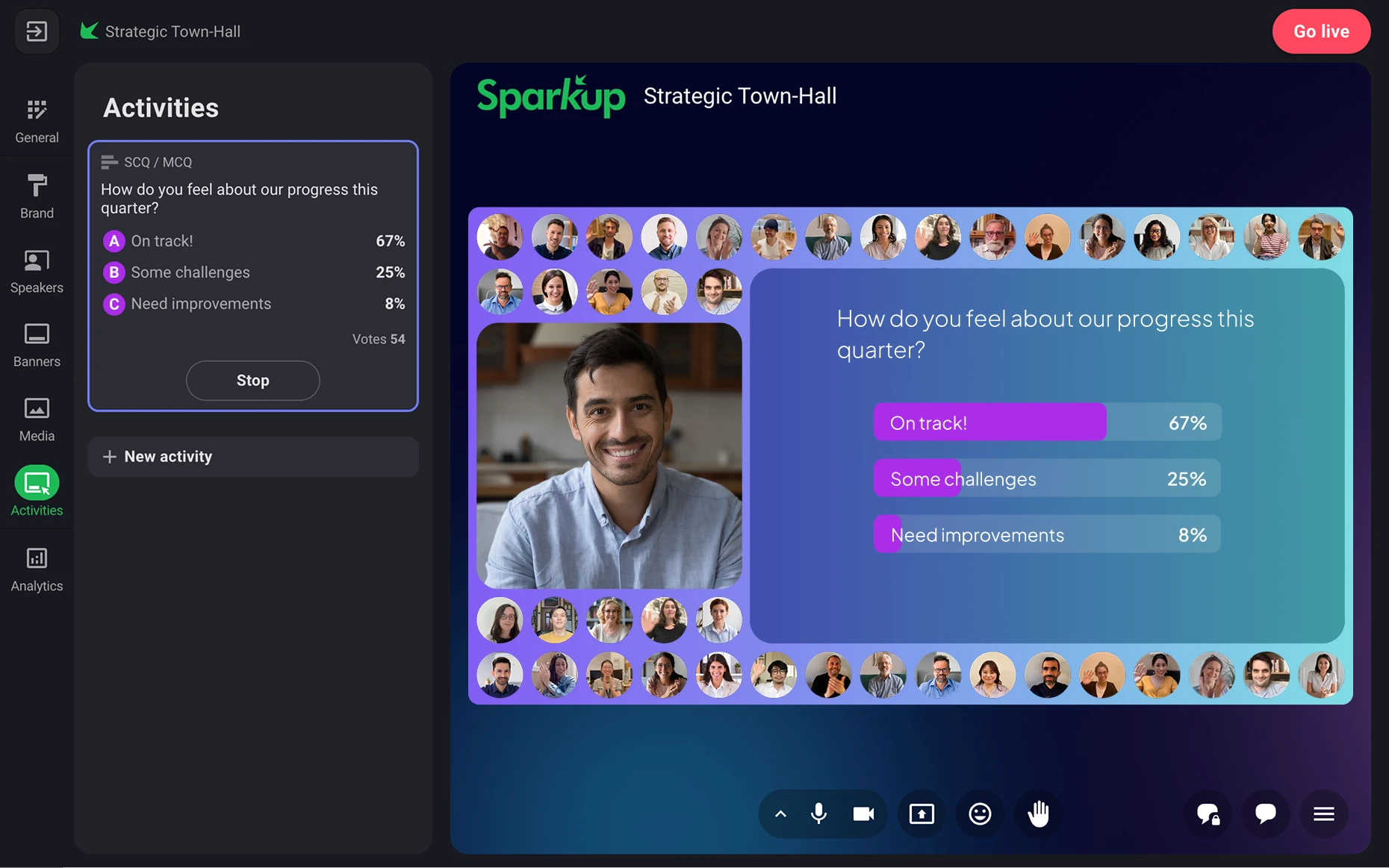Mute the microphone
The width and height of the screenshot is (1389, 868).
click(818, 814)
